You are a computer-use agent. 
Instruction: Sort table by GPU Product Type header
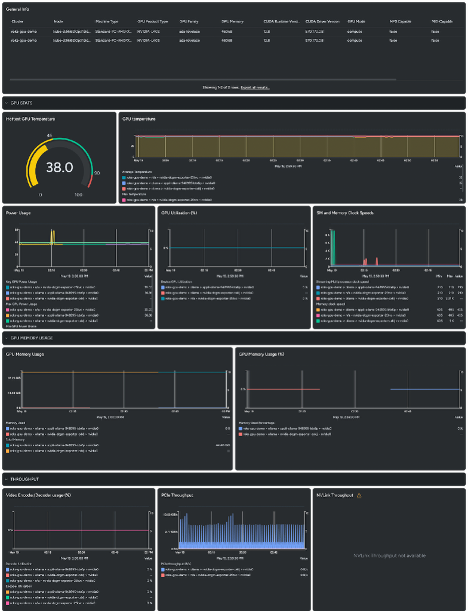pyautogui.click(x=152, y=22)
